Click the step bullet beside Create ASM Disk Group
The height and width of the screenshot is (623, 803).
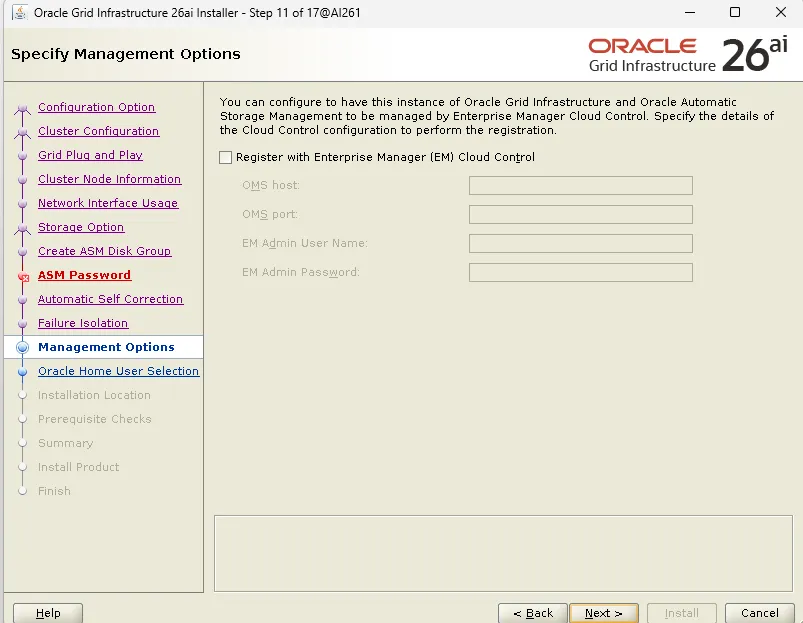[22, 252]
